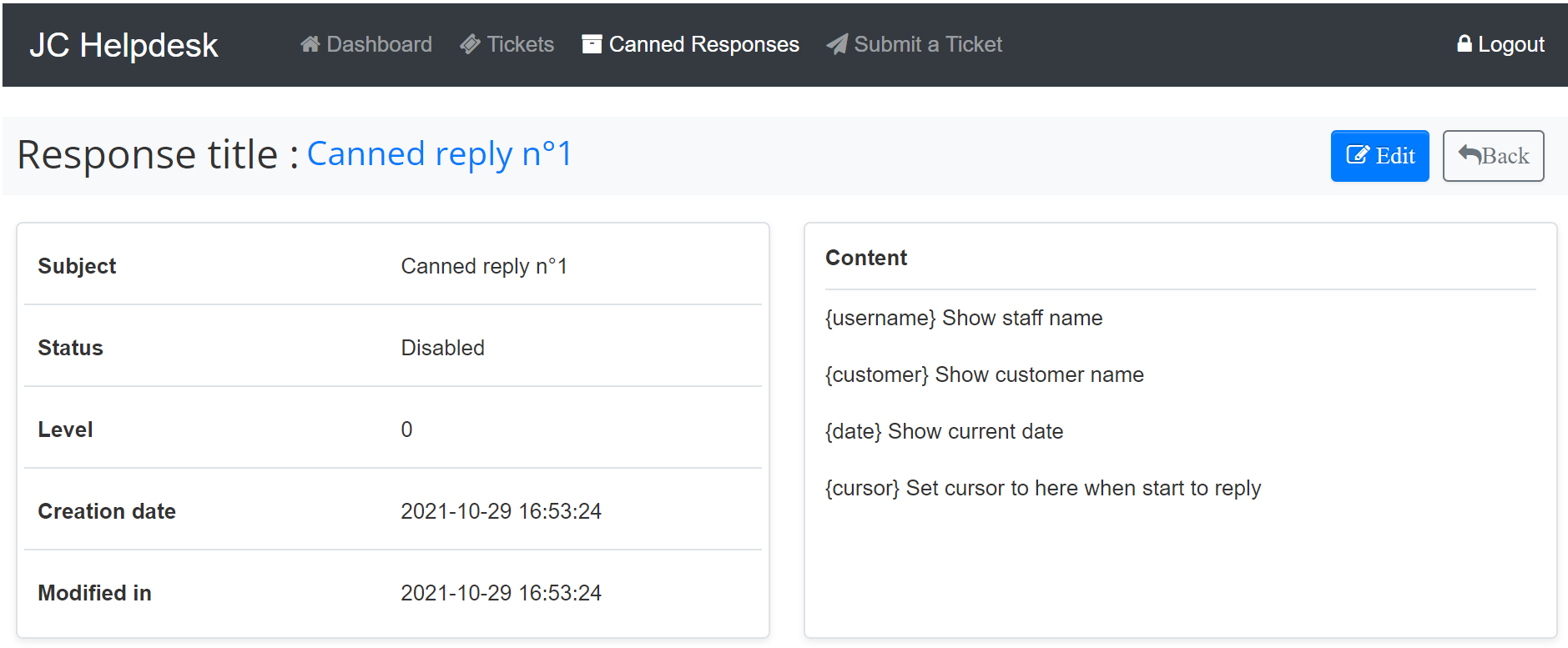Screen dimensions: 1568x648
Task: Click the Canned Responses archive icon
Action: pos(592,44)
